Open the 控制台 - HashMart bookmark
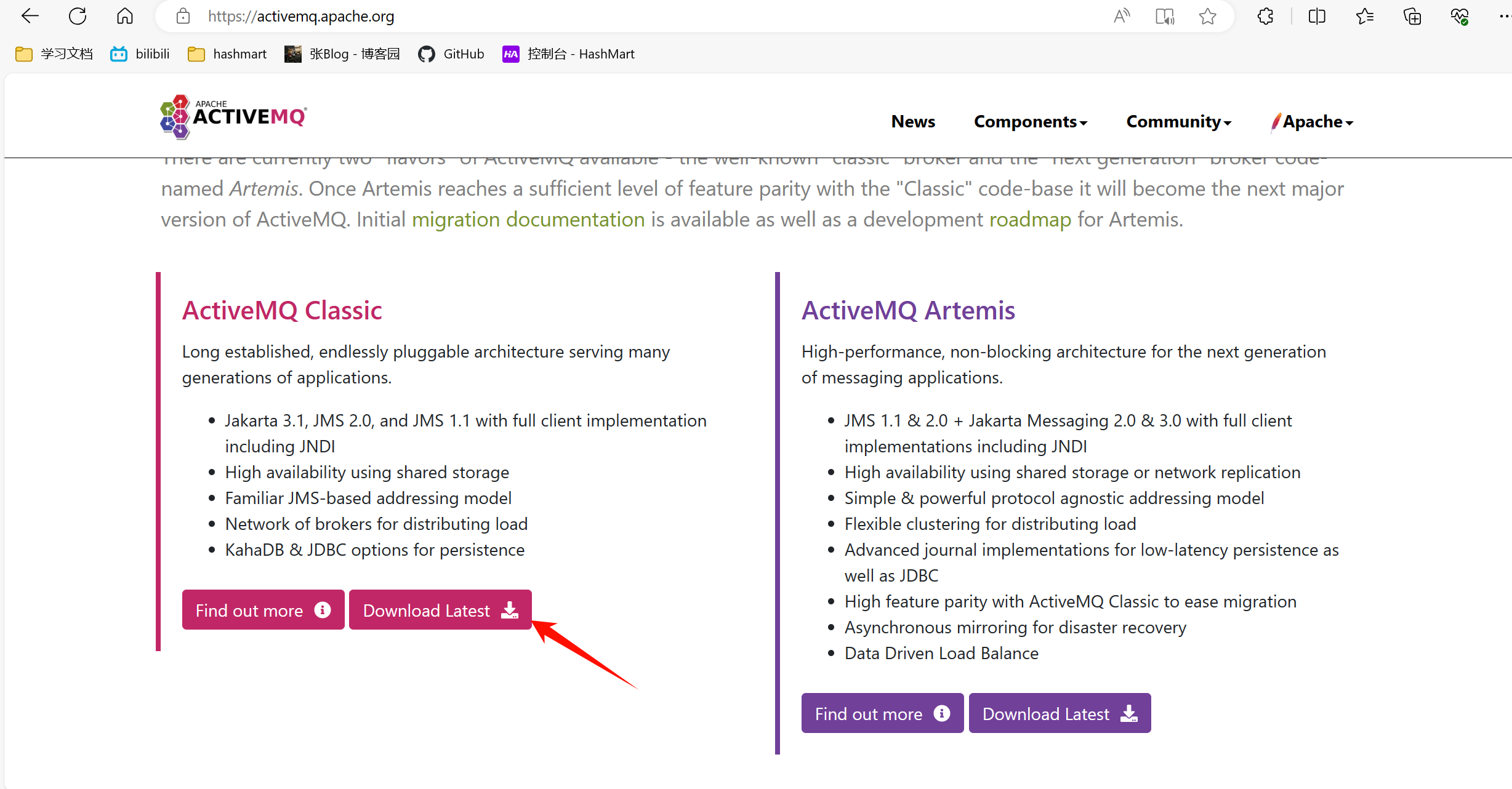Screen dimensions: 1512x789 click(568, 54)
